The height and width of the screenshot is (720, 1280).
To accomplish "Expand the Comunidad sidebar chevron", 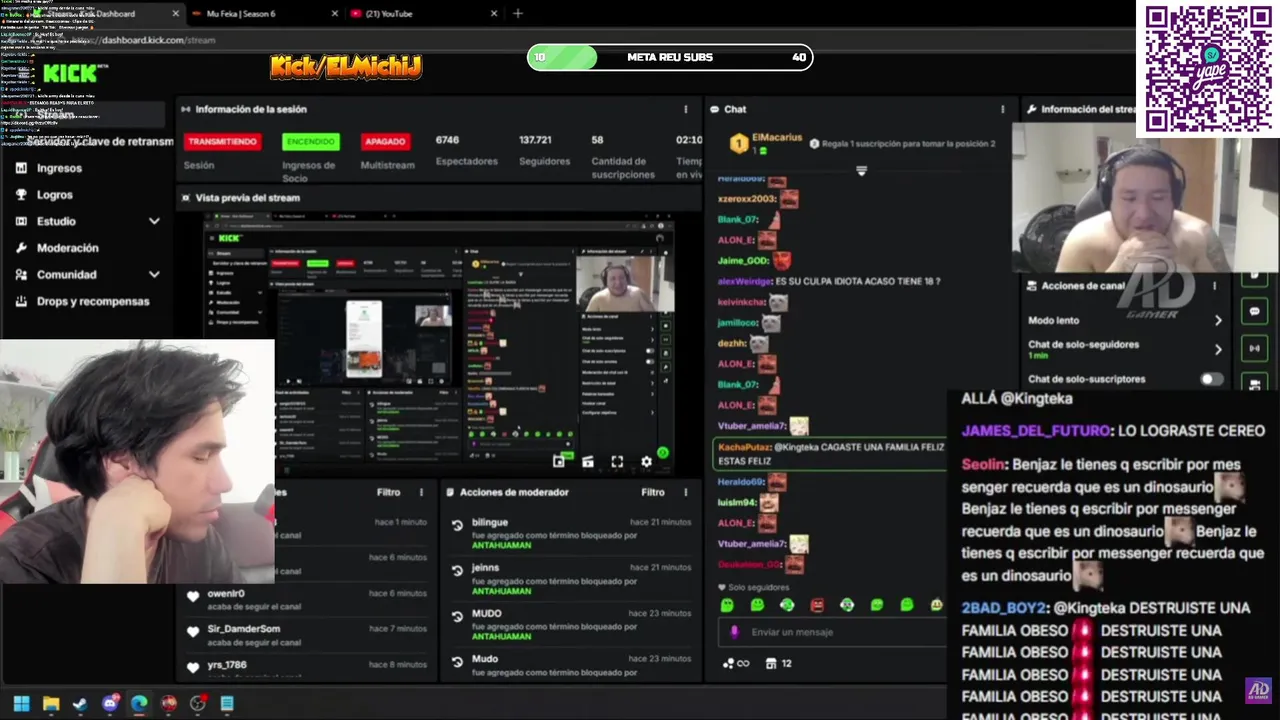I will pyautogui.click(x=154, y=274).
